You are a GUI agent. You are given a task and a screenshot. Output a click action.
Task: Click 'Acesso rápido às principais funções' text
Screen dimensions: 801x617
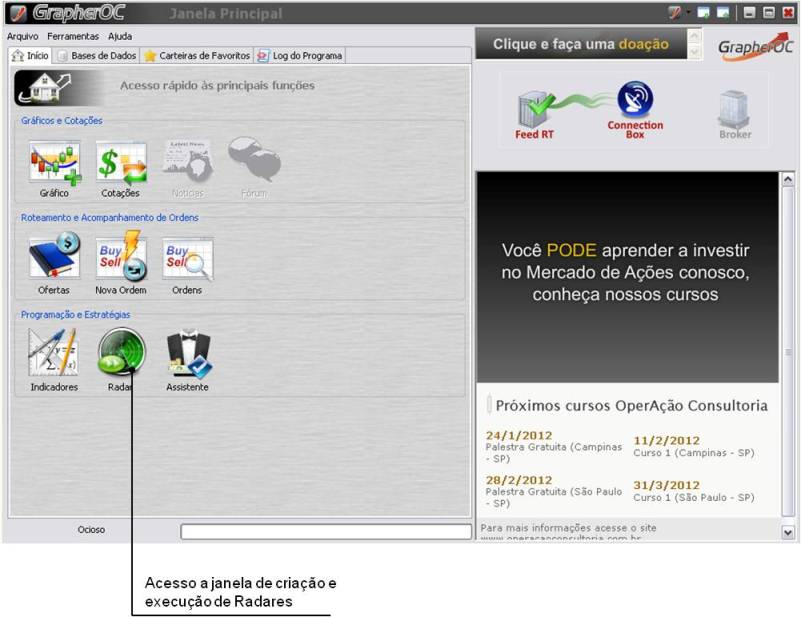pyautogui.click(x=217, y=85)
